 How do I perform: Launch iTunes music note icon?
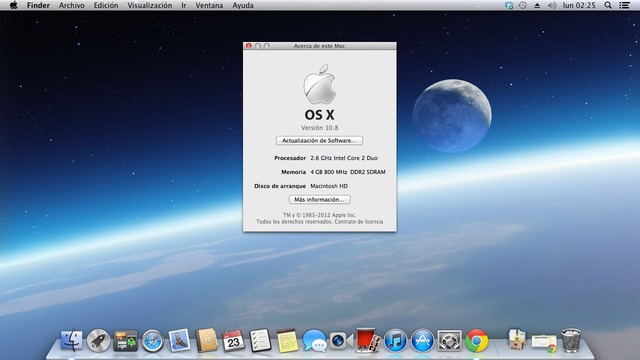pos(395,340)
